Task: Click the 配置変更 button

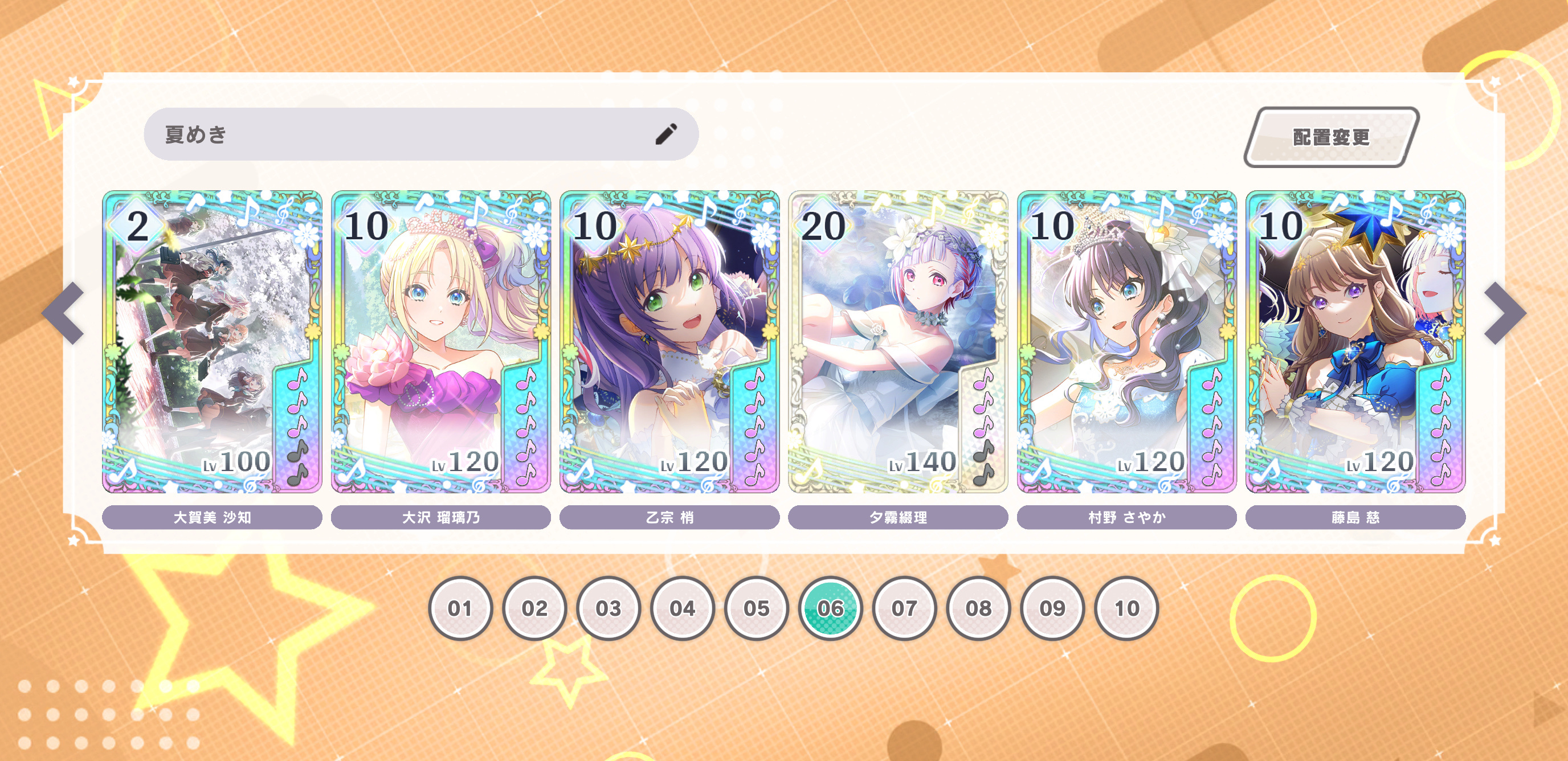Action: (1331, 137)
